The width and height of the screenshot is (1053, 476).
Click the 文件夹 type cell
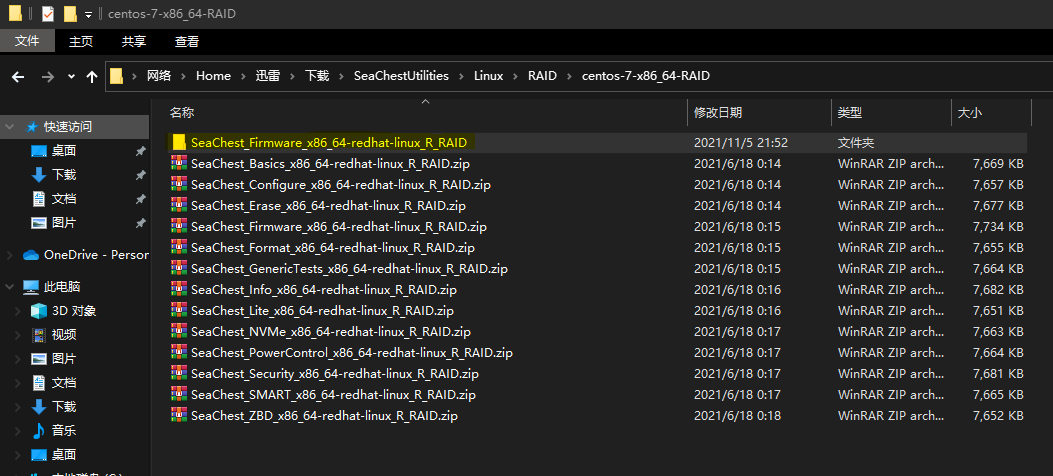(856, 142)
